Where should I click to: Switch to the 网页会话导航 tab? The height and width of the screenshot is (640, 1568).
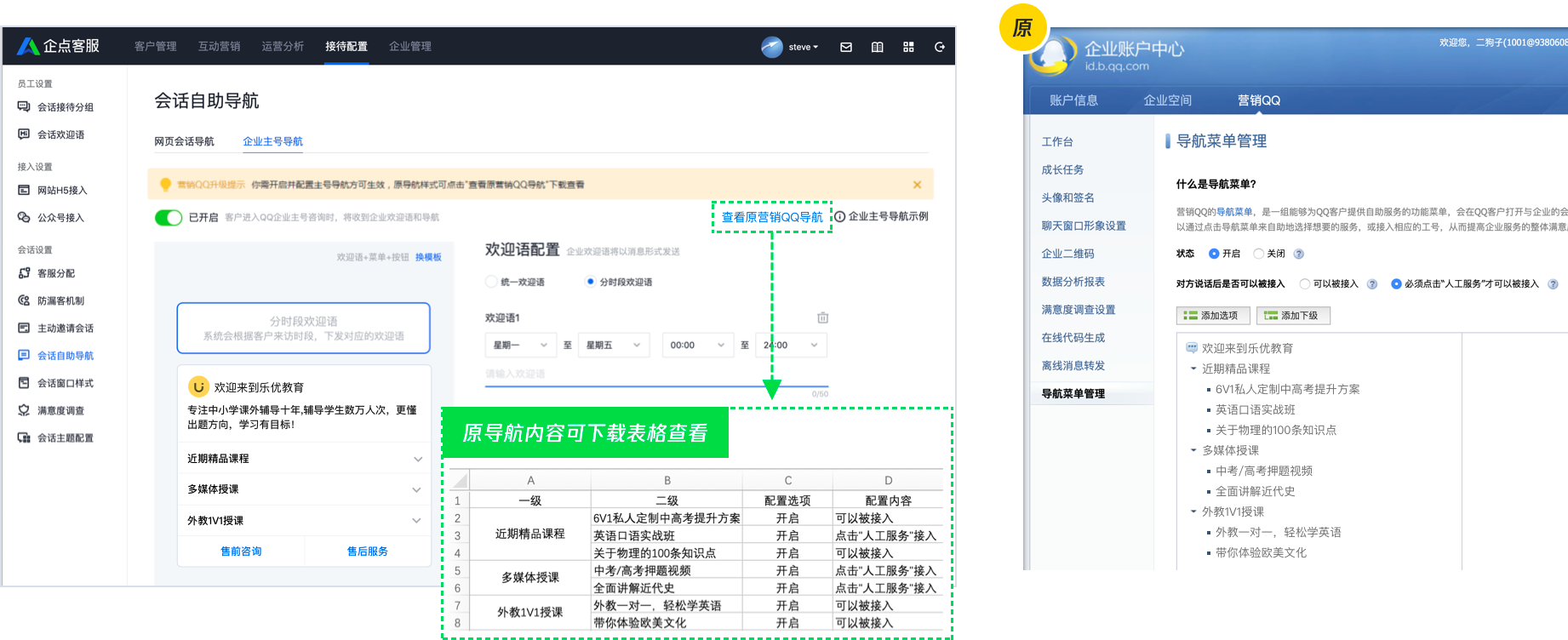[x=184, y=141]
